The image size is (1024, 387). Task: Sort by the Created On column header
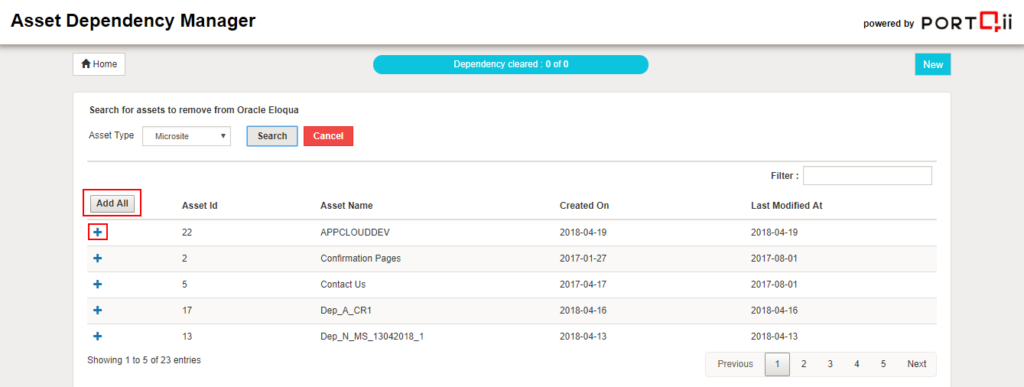(x=584, y=206)
